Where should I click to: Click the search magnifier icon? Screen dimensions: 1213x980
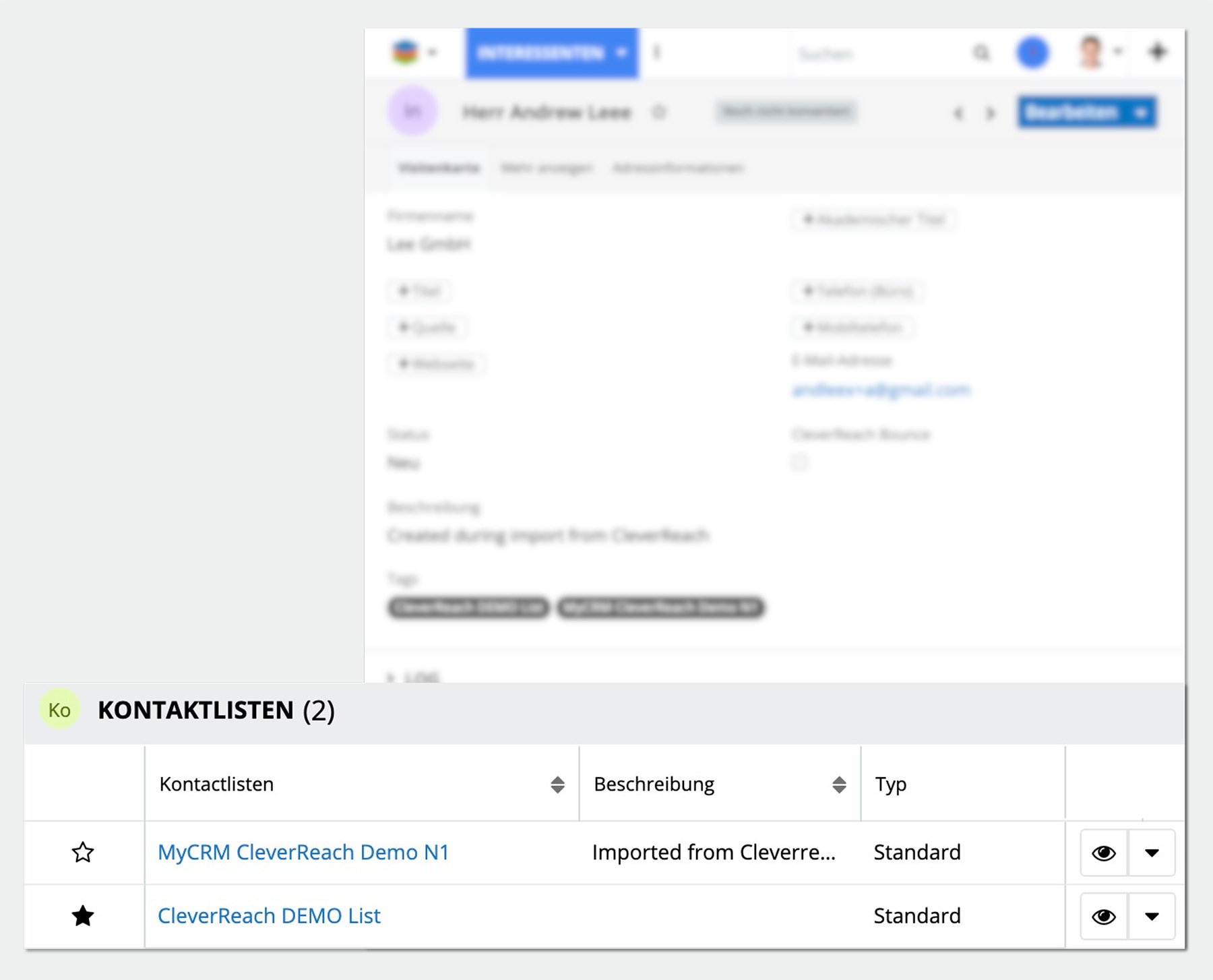tap(981, 53)
